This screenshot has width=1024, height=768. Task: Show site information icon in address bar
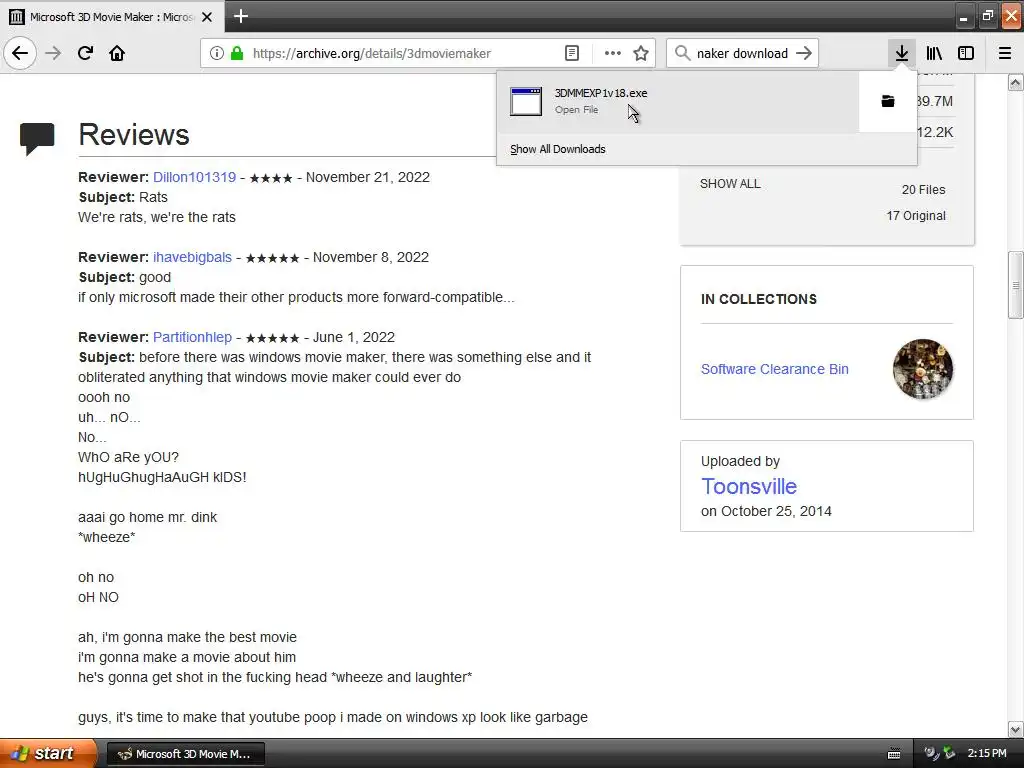pos(217,54)
